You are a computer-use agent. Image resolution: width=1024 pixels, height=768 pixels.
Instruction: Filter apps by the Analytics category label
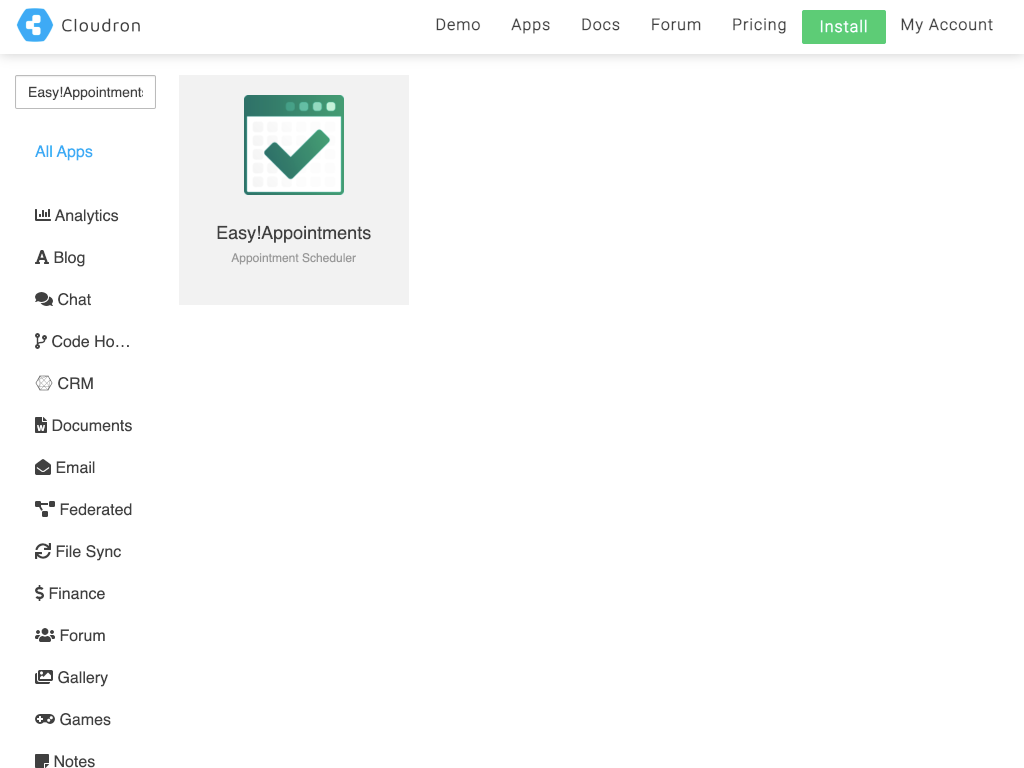(87, 216)
